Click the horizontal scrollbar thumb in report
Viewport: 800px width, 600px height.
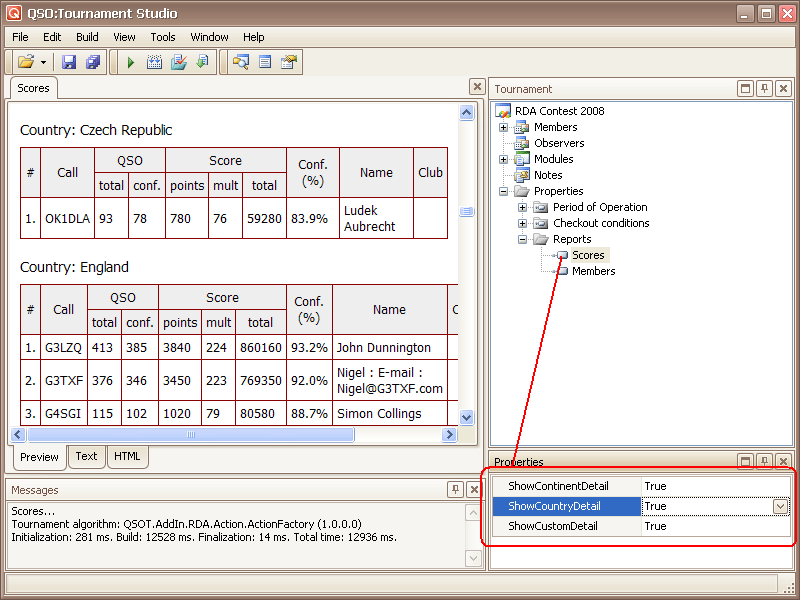pyautogui.click(x=190, y=435)
